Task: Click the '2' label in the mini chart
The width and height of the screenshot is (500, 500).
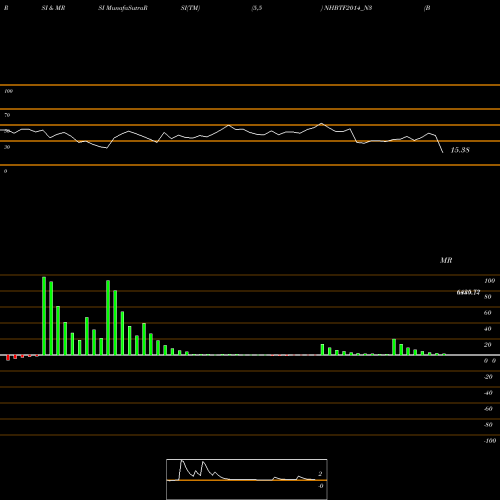Action: click(x=320, y=474)
